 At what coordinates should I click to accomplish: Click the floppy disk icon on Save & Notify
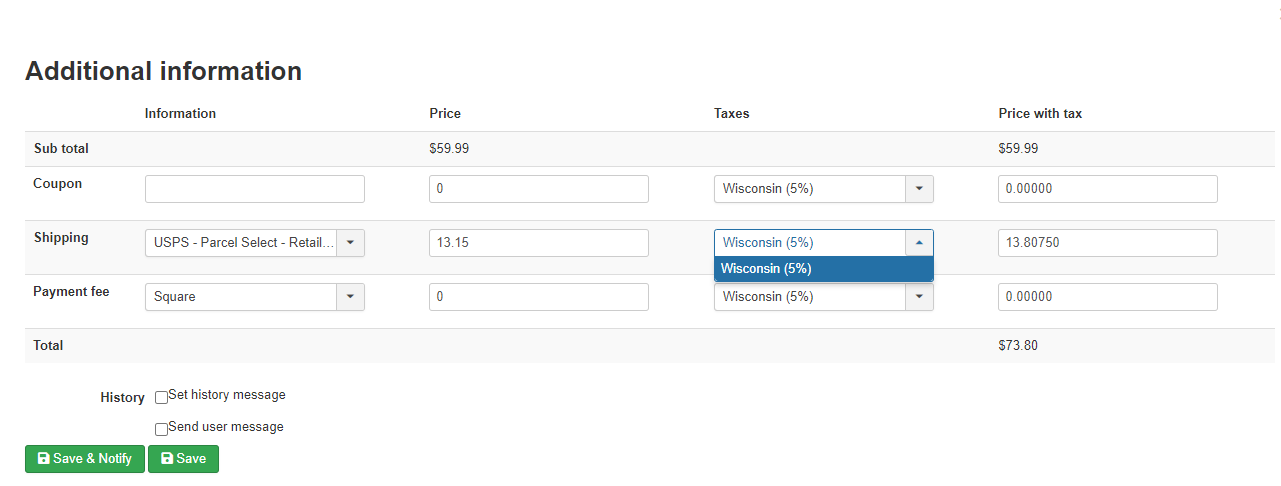(43, 459)
